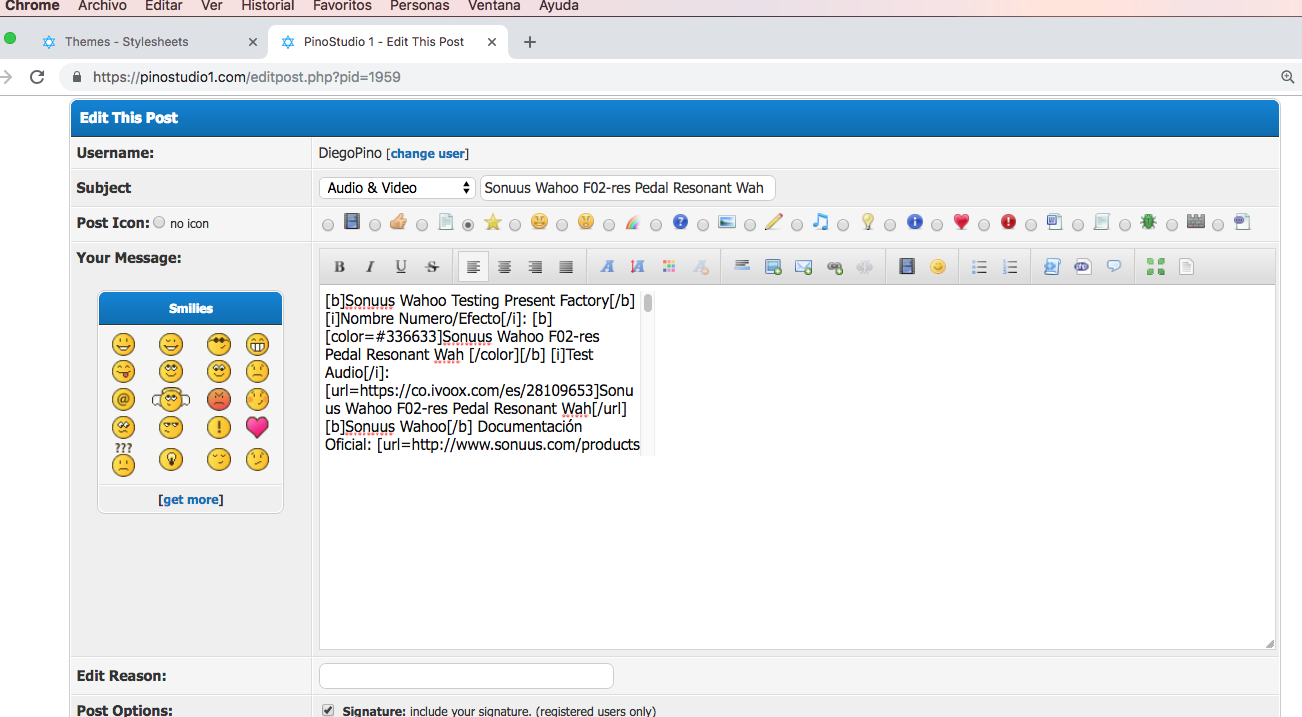Insert a quote block
The height and width of the screenshot is (717, 1302).
click(x=1114, y=267)
